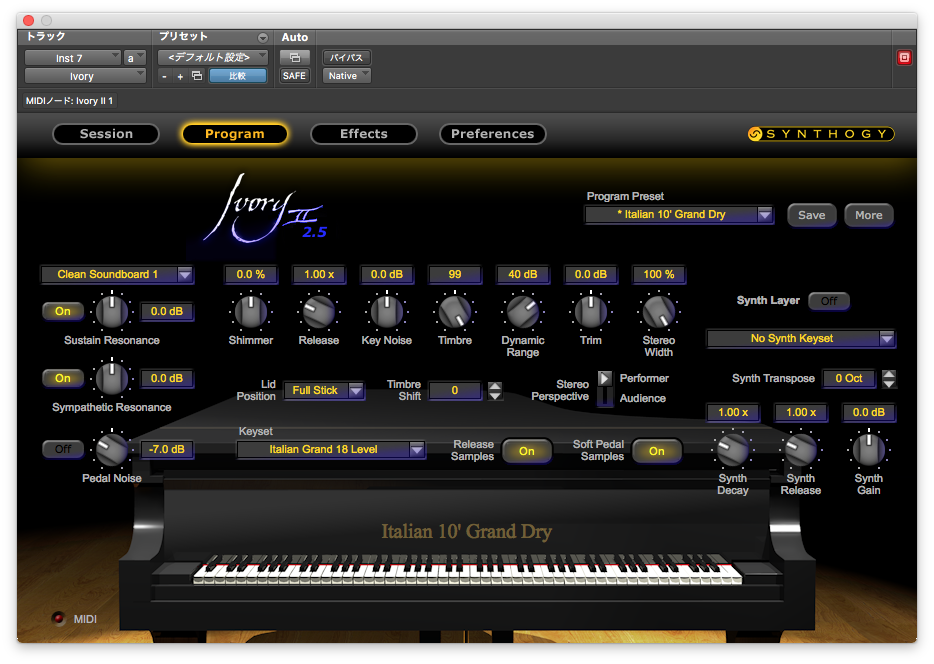
Task: Click the Dynamic Range 40 dB field
Action: (523, 275)
